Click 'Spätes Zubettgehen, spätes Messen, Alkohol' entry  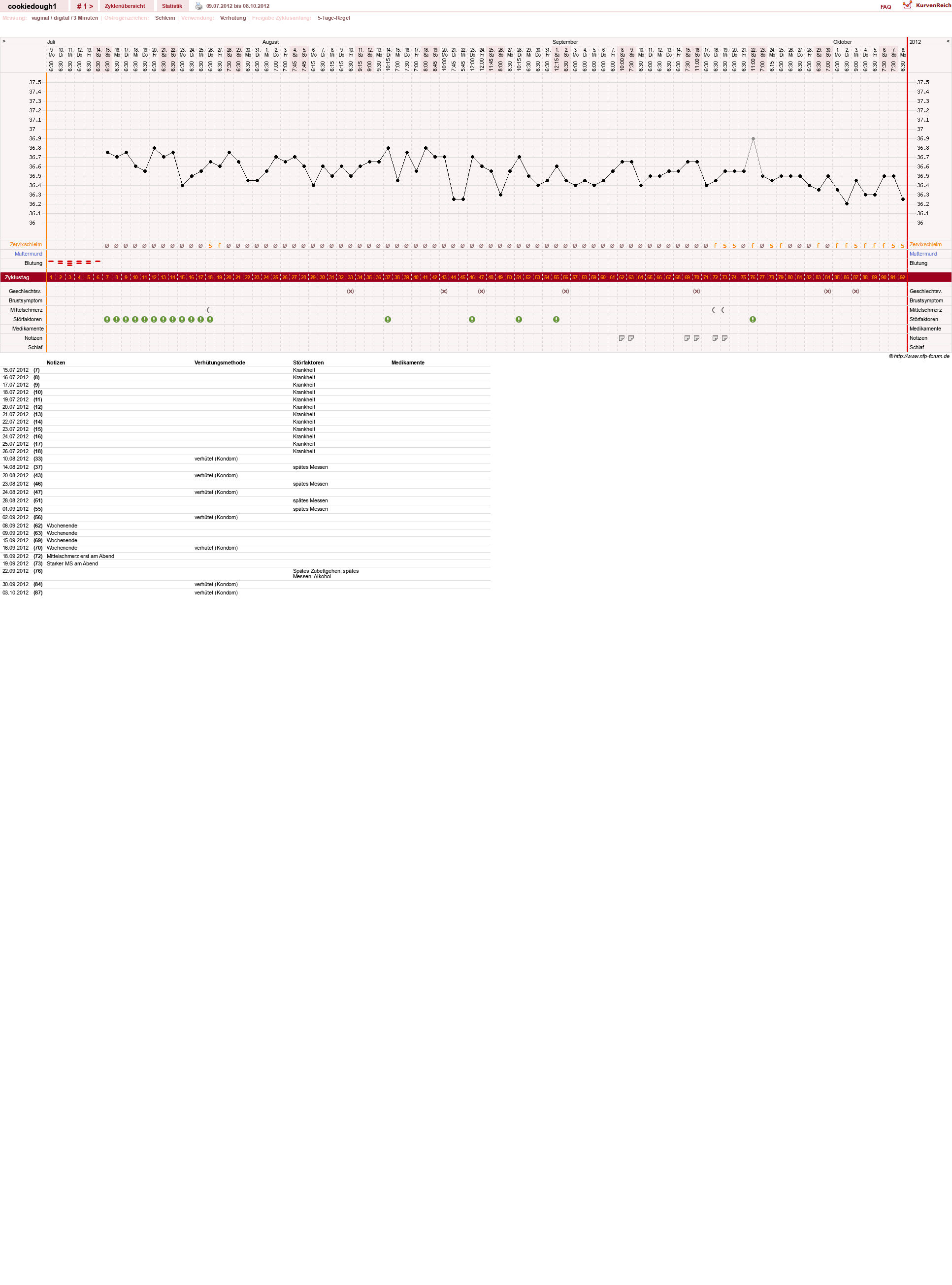(326, 574)
